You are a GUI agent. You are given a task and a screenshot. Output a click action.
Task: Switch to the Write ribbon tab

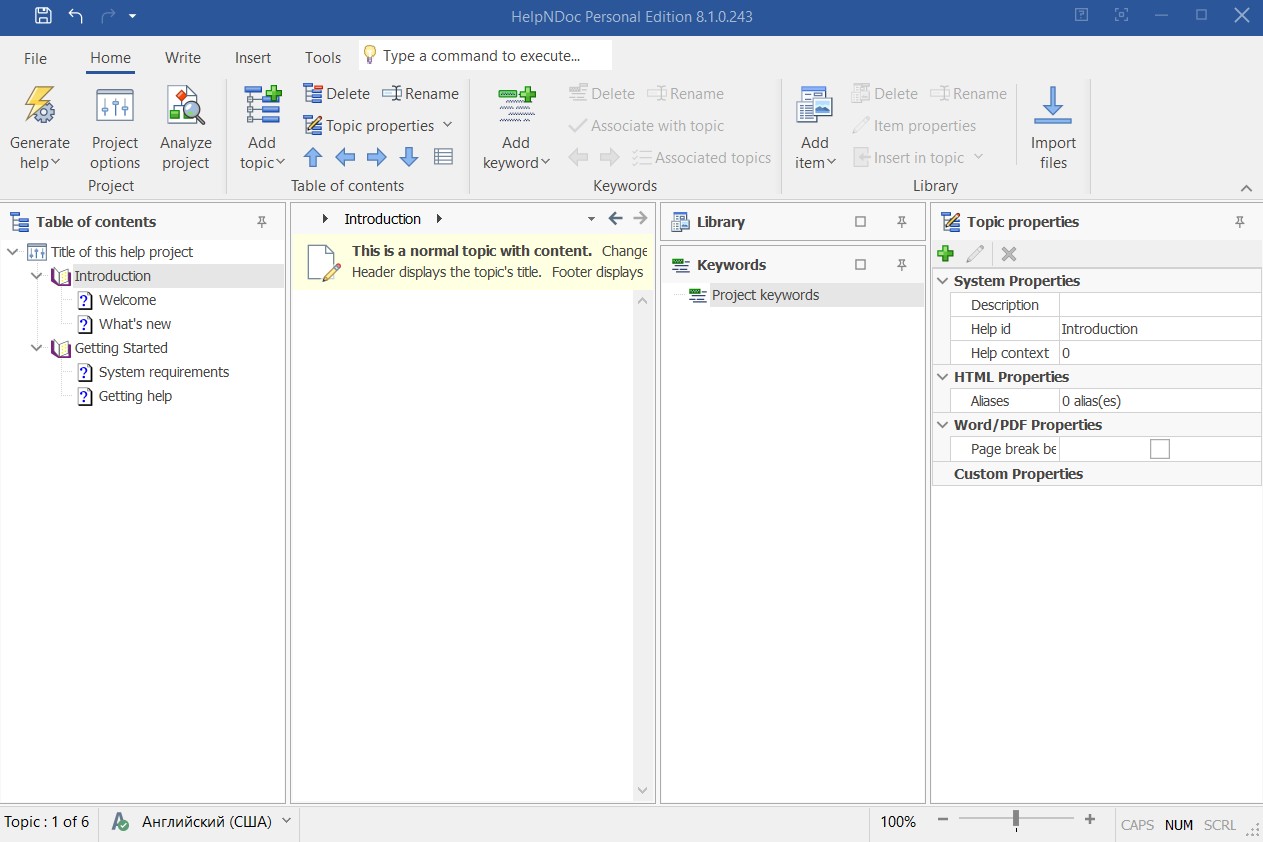pos(183,58)
